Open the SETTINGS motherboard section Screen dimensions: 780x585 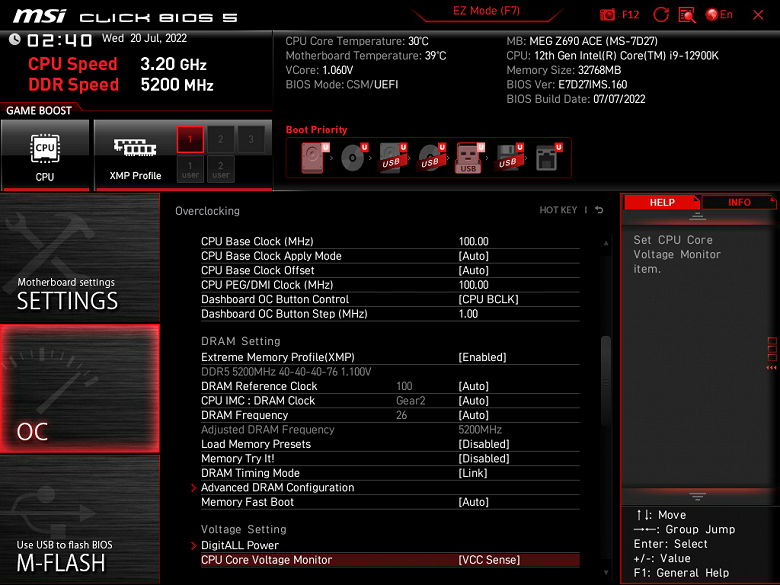80,258
